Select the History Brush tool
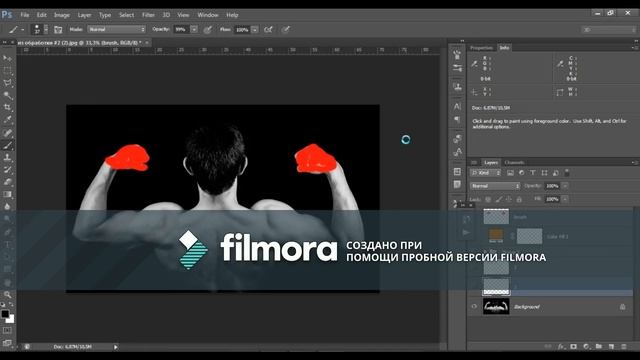The image size is (640, 360). point(7,170)
